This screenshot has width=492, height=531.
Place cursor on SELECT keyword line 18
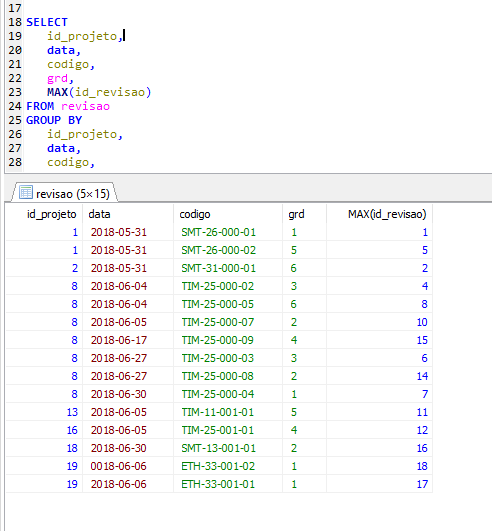click(x=47, y=22)
